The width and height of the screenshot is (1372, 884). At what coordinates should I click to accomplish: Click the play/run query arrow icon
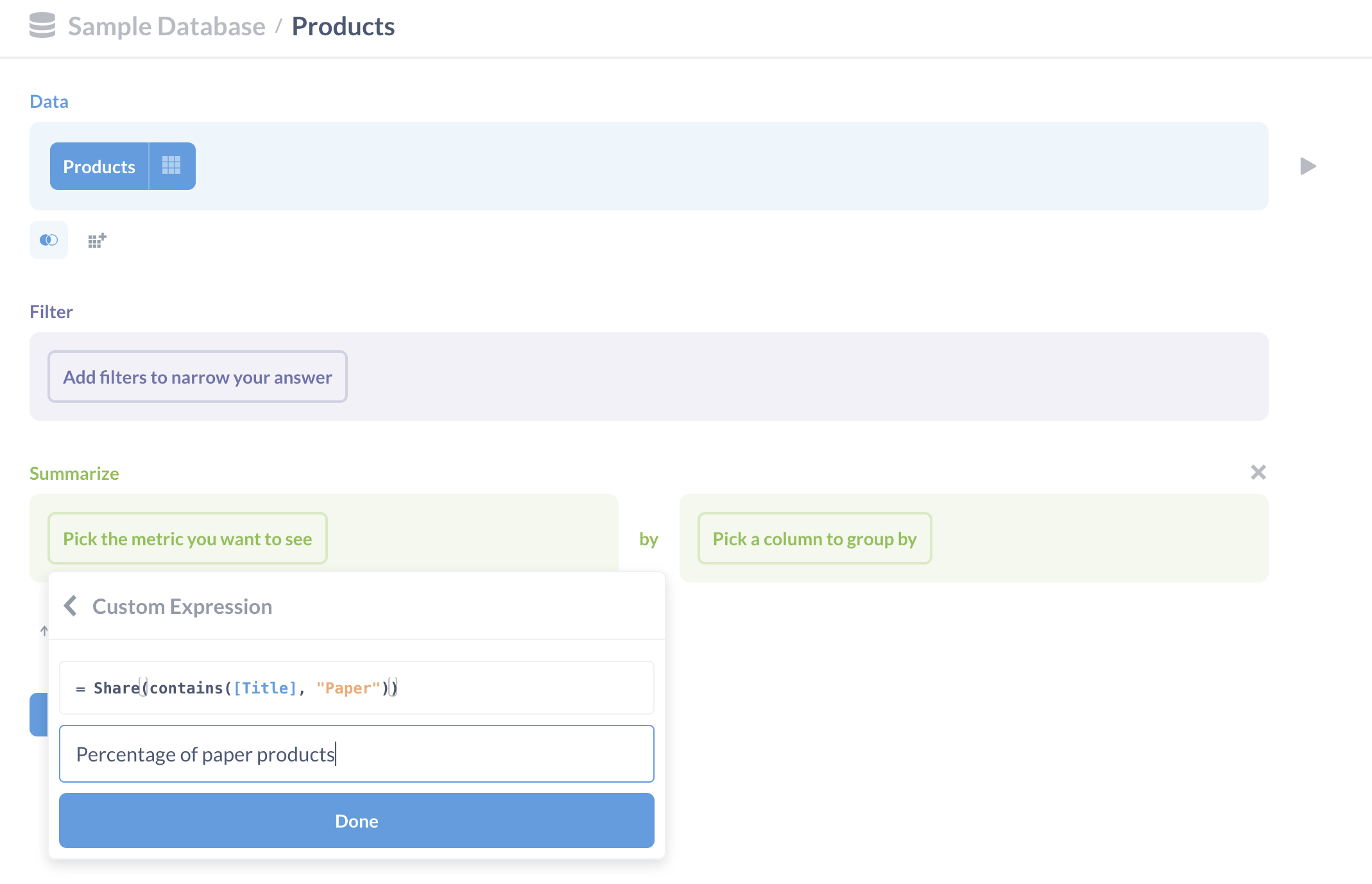[1306, 166]
